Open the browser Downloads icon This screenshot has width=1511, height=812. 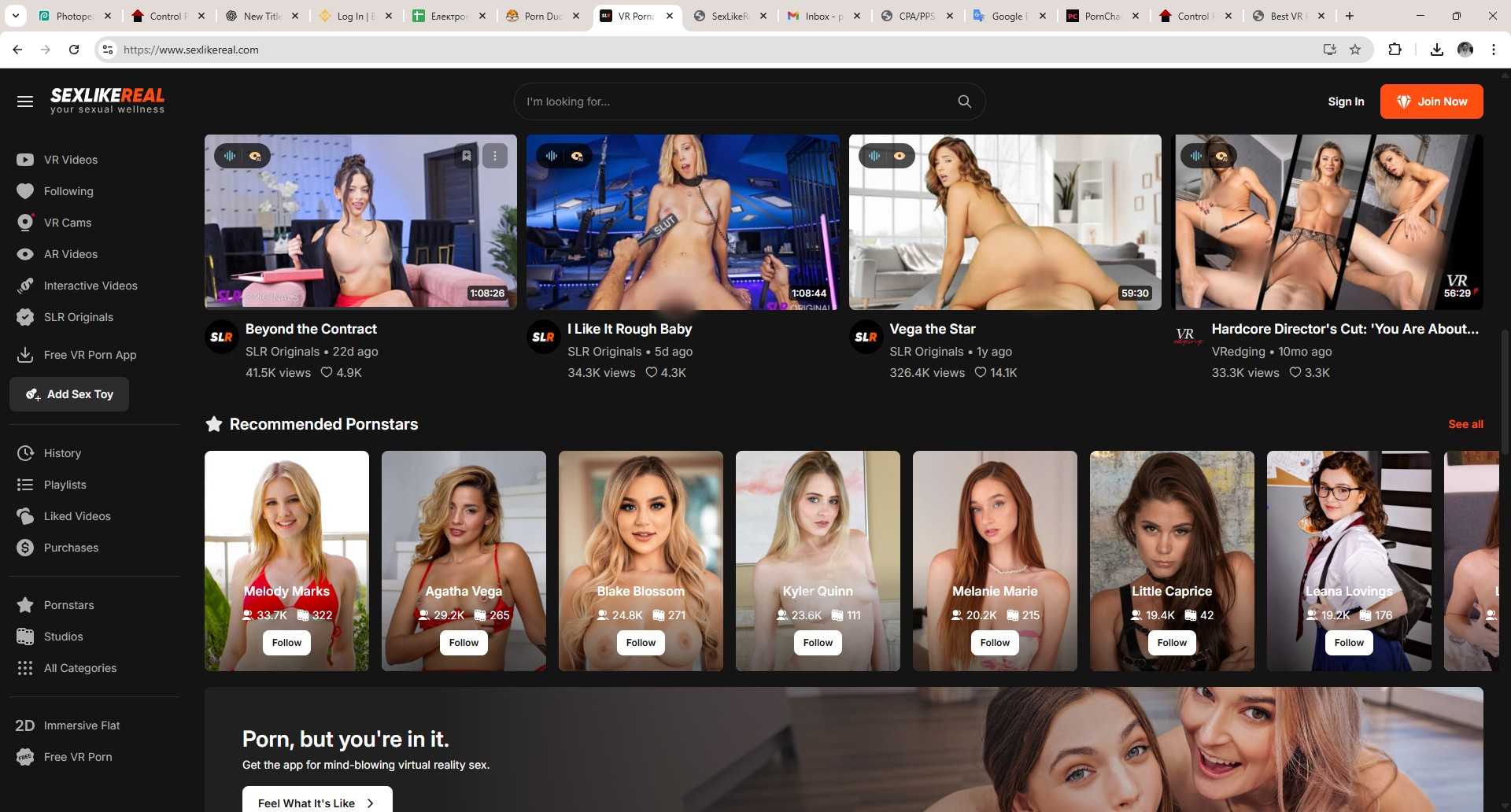1437,49
